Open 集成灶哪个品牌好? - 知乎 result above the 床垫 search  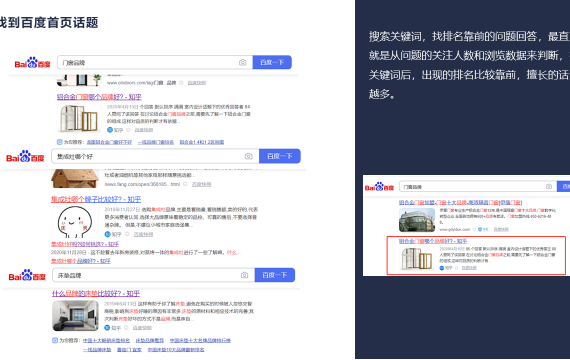(x=81, y=261)
